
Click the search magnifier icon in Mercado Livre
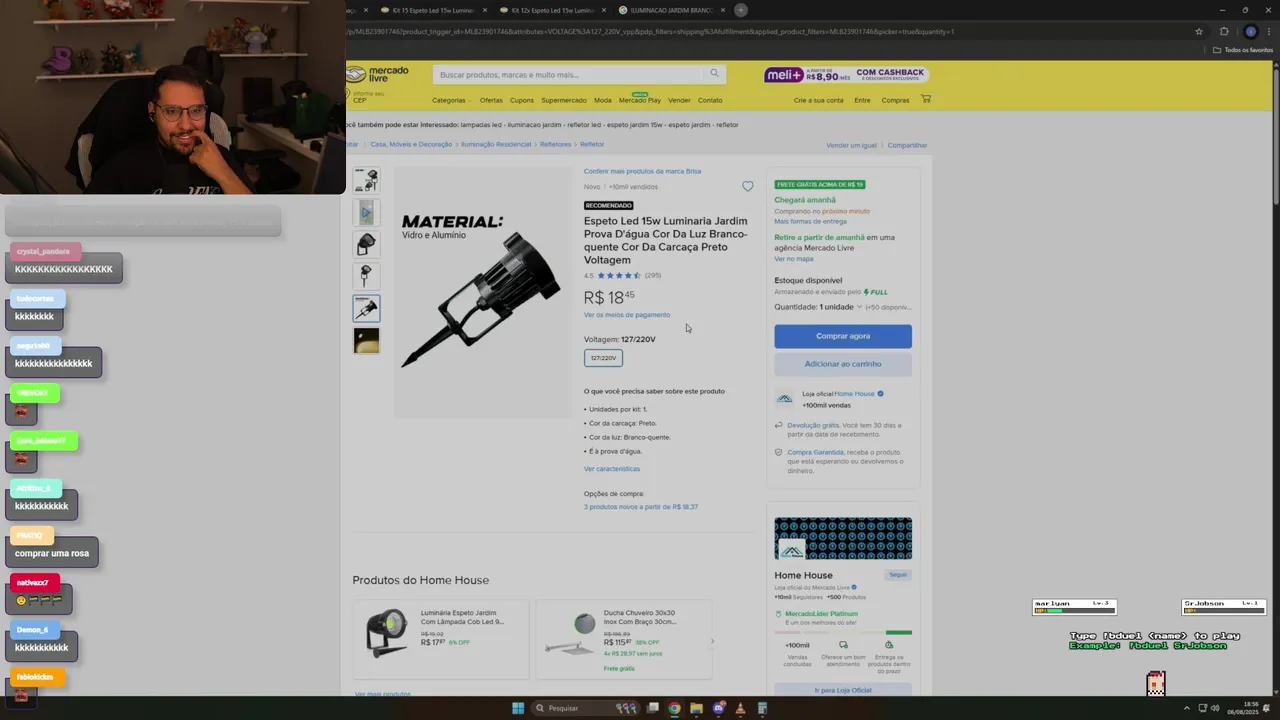point(714,73)
